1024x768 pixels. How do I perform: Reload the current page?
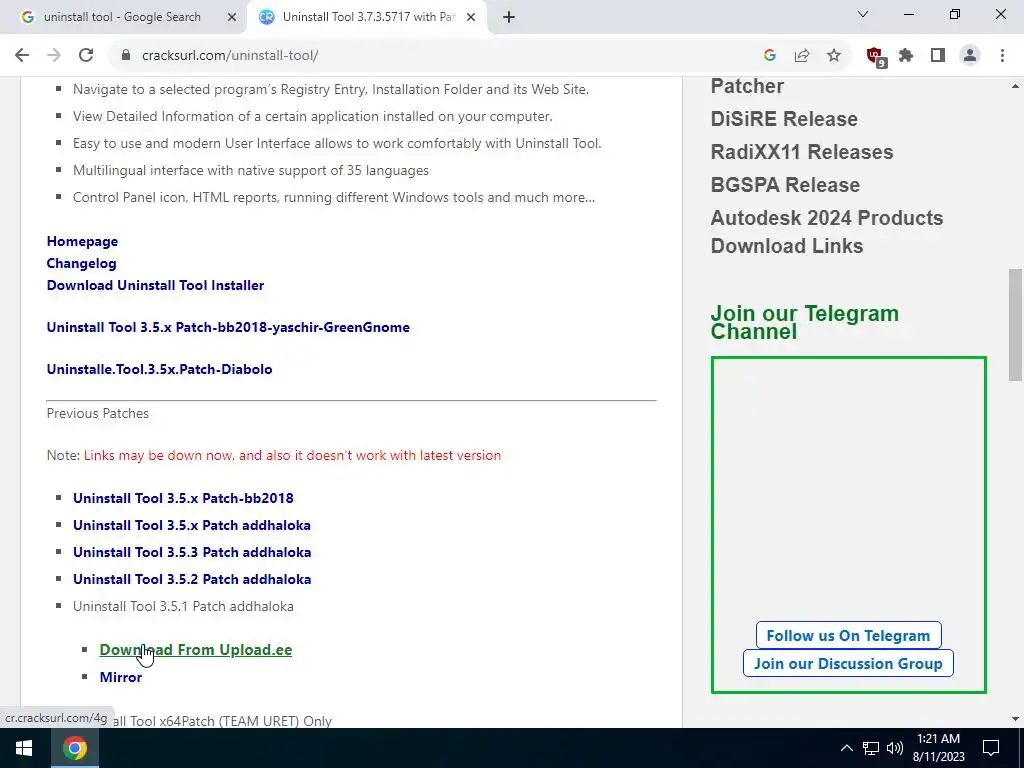[x=86, y=56]
